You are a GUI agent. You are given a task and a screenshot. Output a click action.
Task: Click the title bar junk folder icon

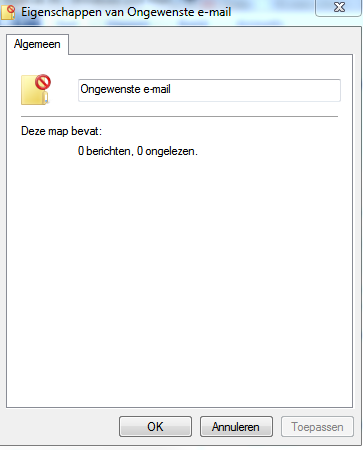click(x=8, y=12)
